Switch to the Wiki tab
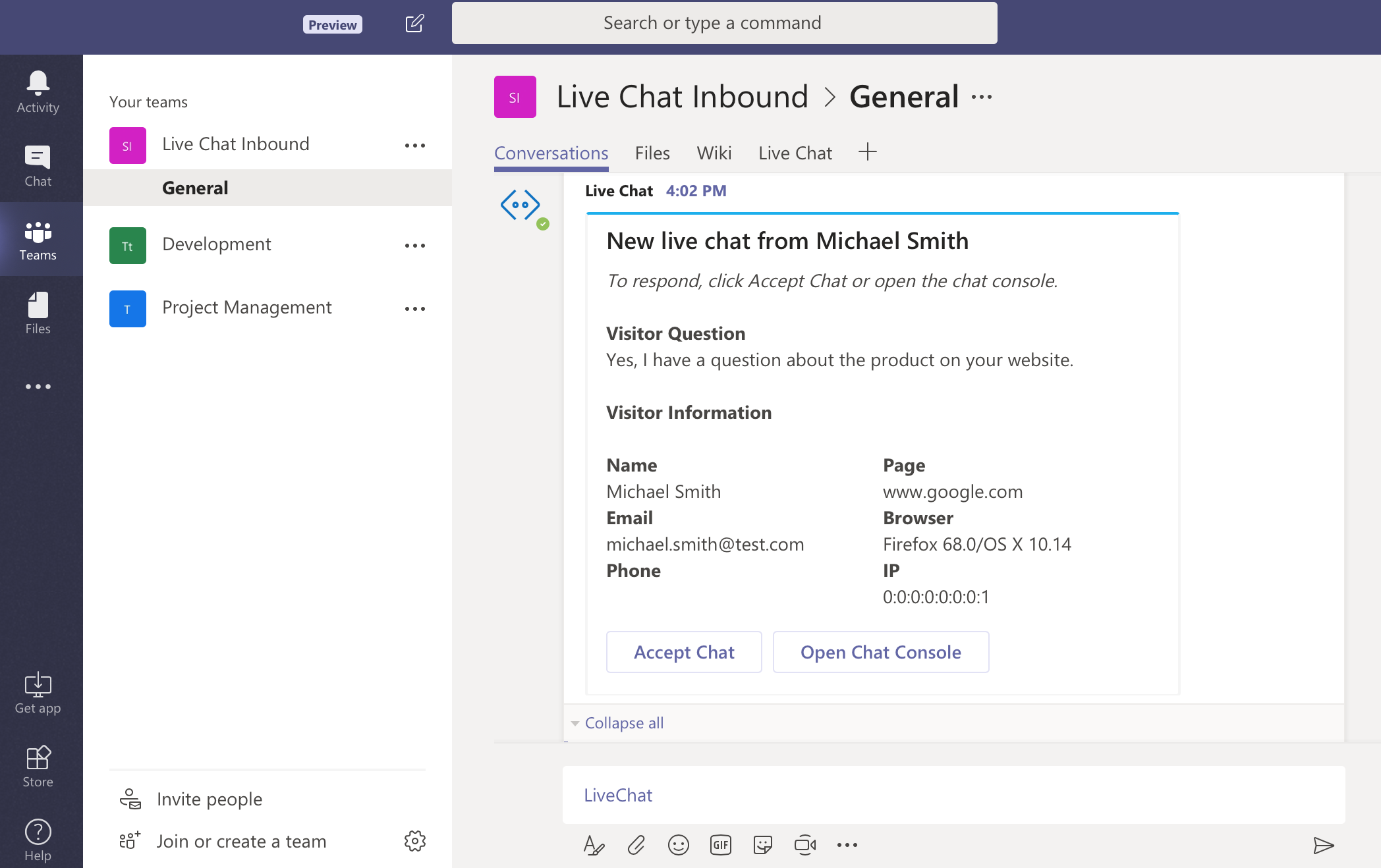This screenshot has width=1381, height=868. tap(714, 153)
